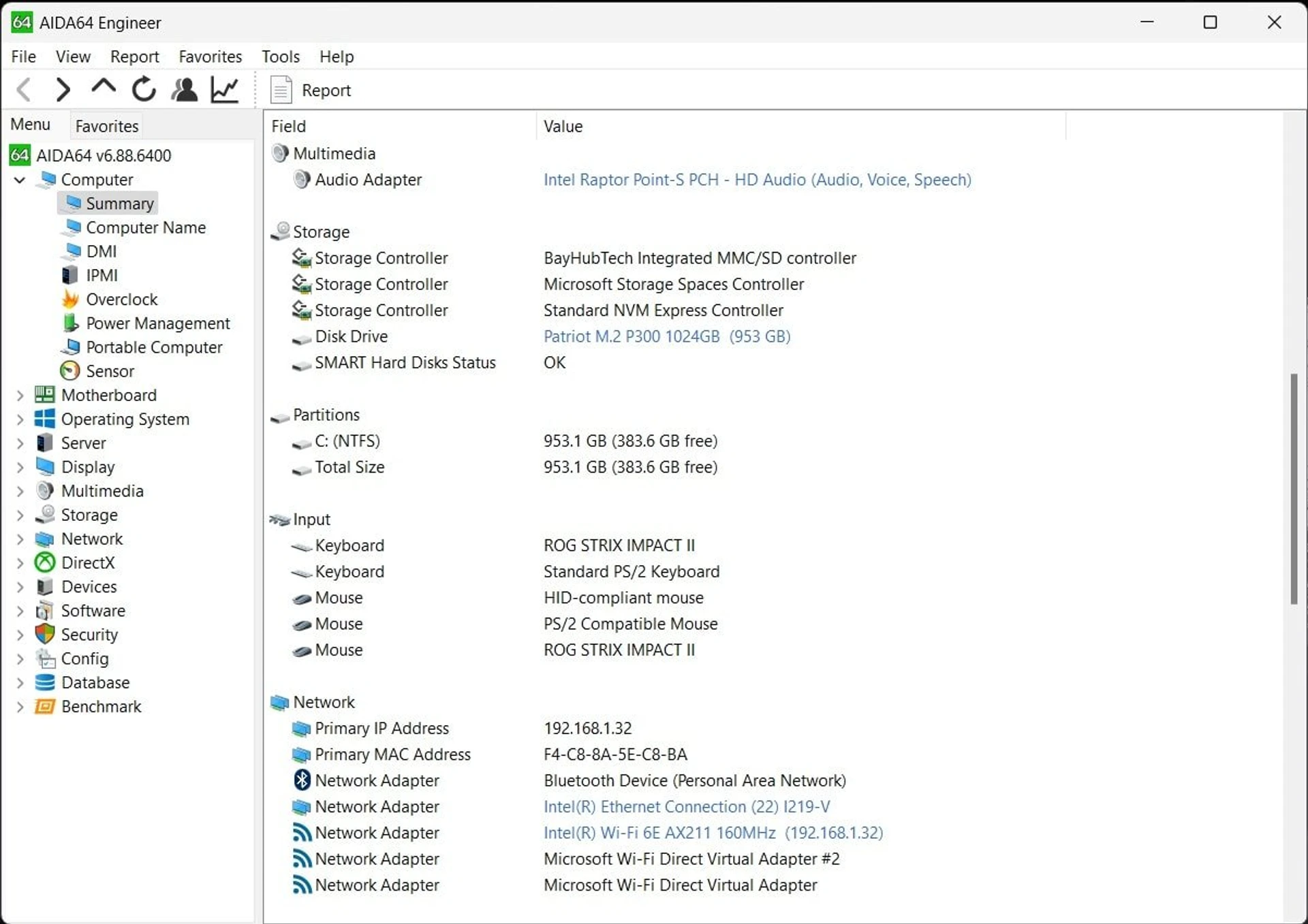Screen dimensions: 1308x924
Task: Expand the Motherboard tree node
Action: [x=20, y=395]
